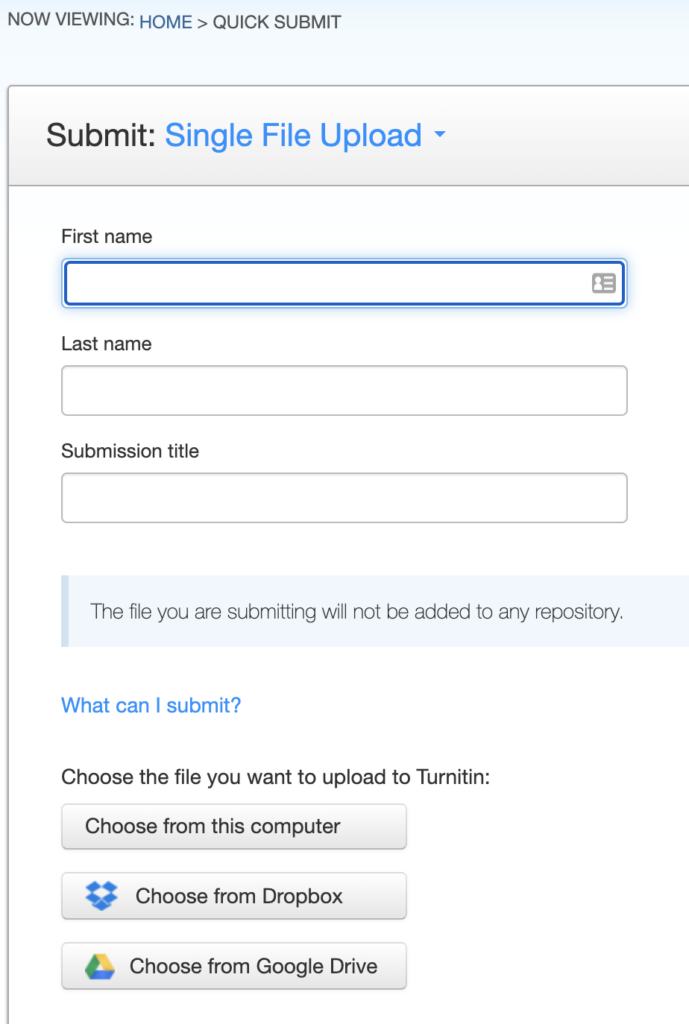Click the Google Drive logo icon
The width and height of the screenshot is (689, 1024).
point(99,966)
